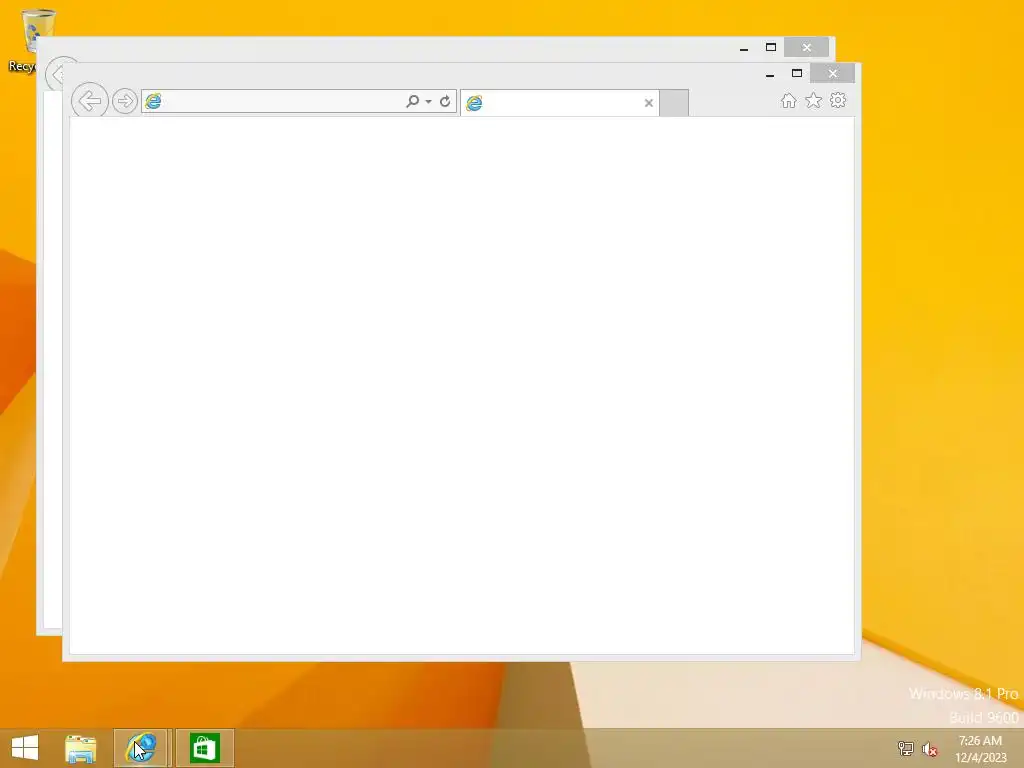Close the front Internet Explorer window

click(833, 73)
